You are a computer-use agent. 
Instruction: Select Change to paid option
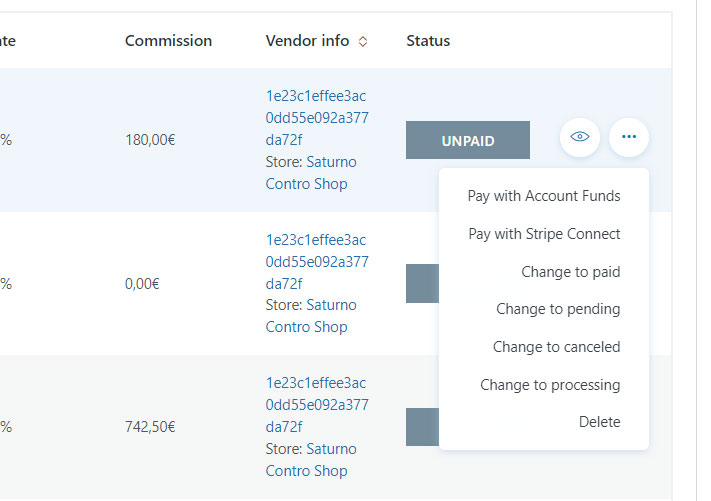pos(570,272)
